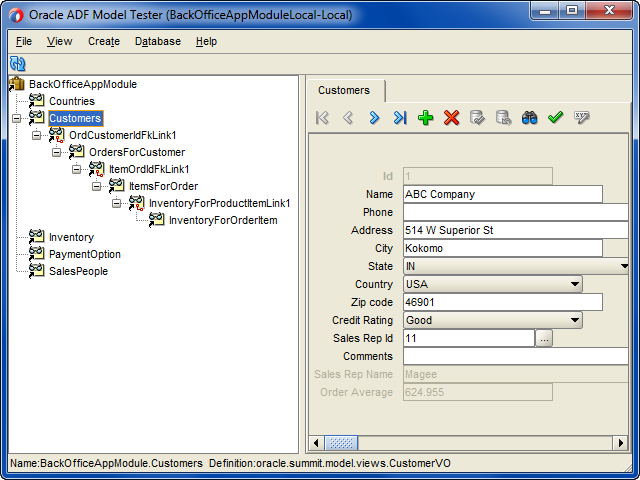
Task: Maximize the Model Tester window
Action: click(x=572, y=11)
